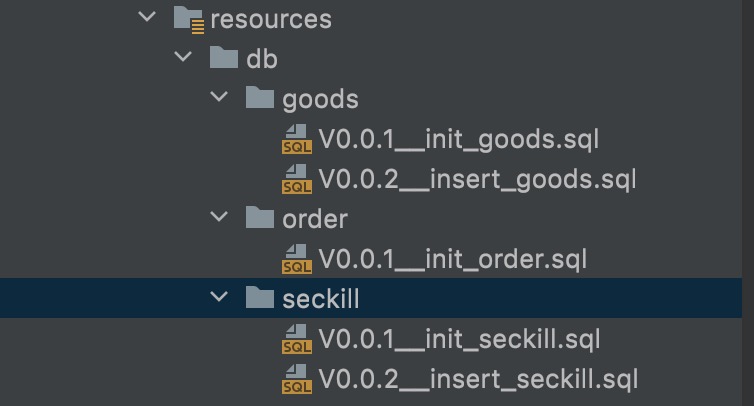Viewport: 754px width, 406px height.
Task: Collapse the goods folder chevron
Action: pyautogui.click(x=219, y=97)
